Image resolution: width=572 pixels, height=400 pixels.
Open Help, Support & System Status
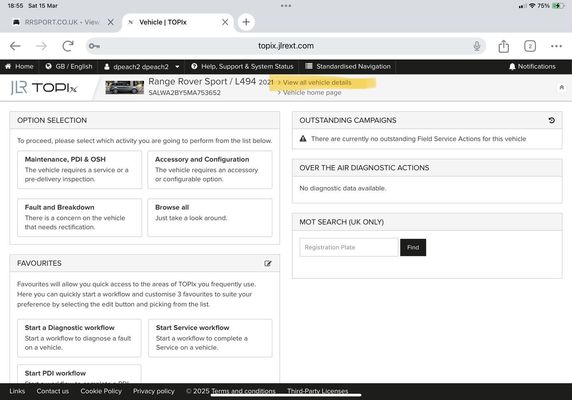[242, 66]
